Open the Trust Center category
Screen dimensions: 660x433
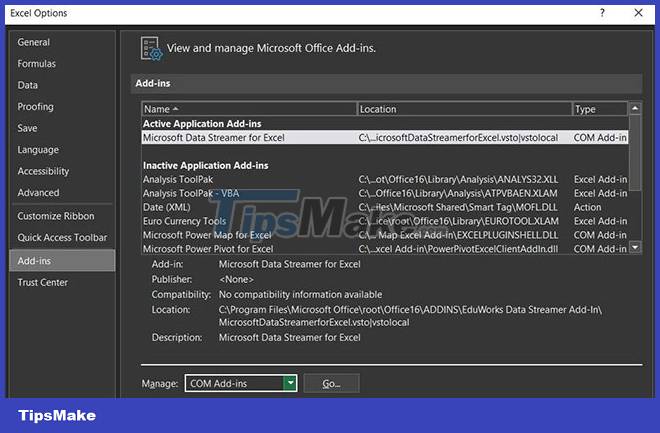point(43,282)
